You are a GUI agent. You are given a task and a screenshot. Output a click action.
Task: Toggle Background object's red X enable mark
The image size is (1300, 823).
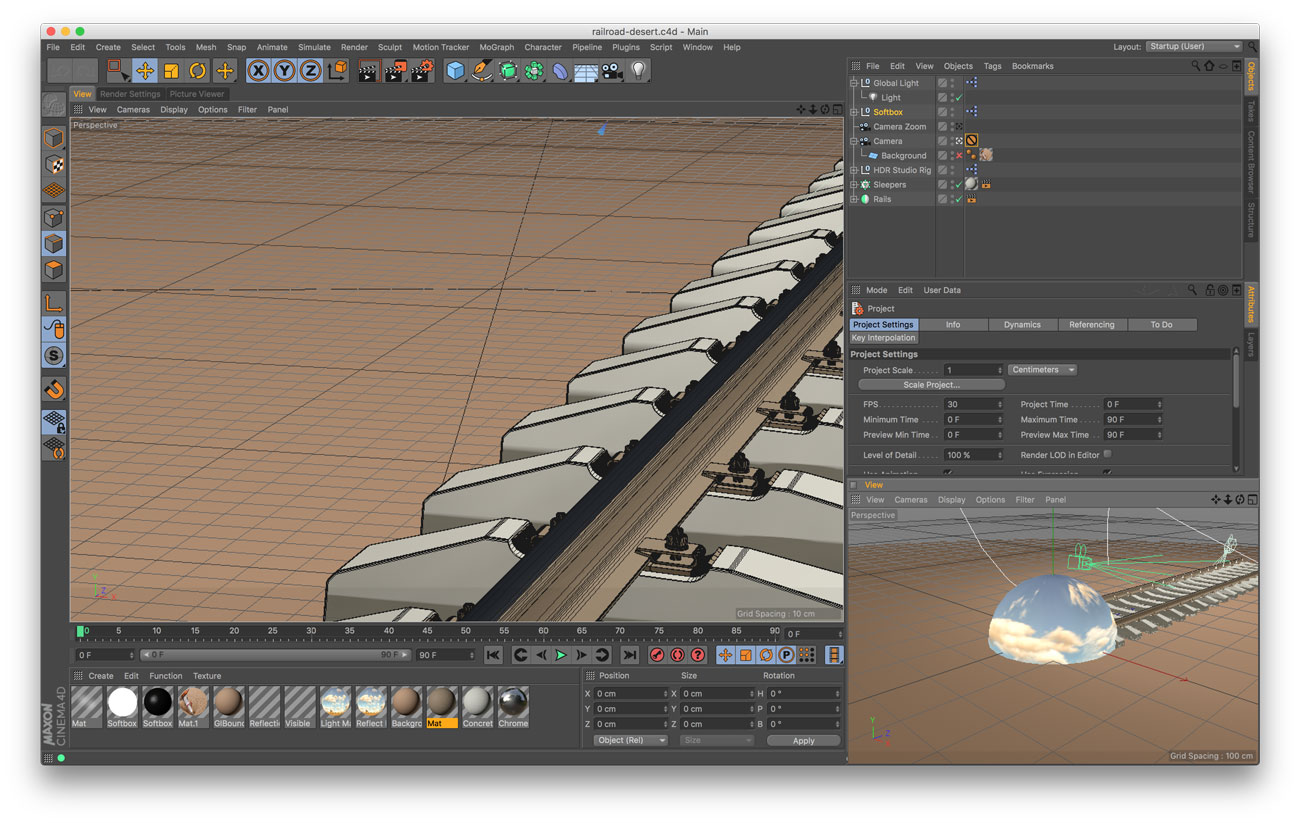(x=958, y=156)
